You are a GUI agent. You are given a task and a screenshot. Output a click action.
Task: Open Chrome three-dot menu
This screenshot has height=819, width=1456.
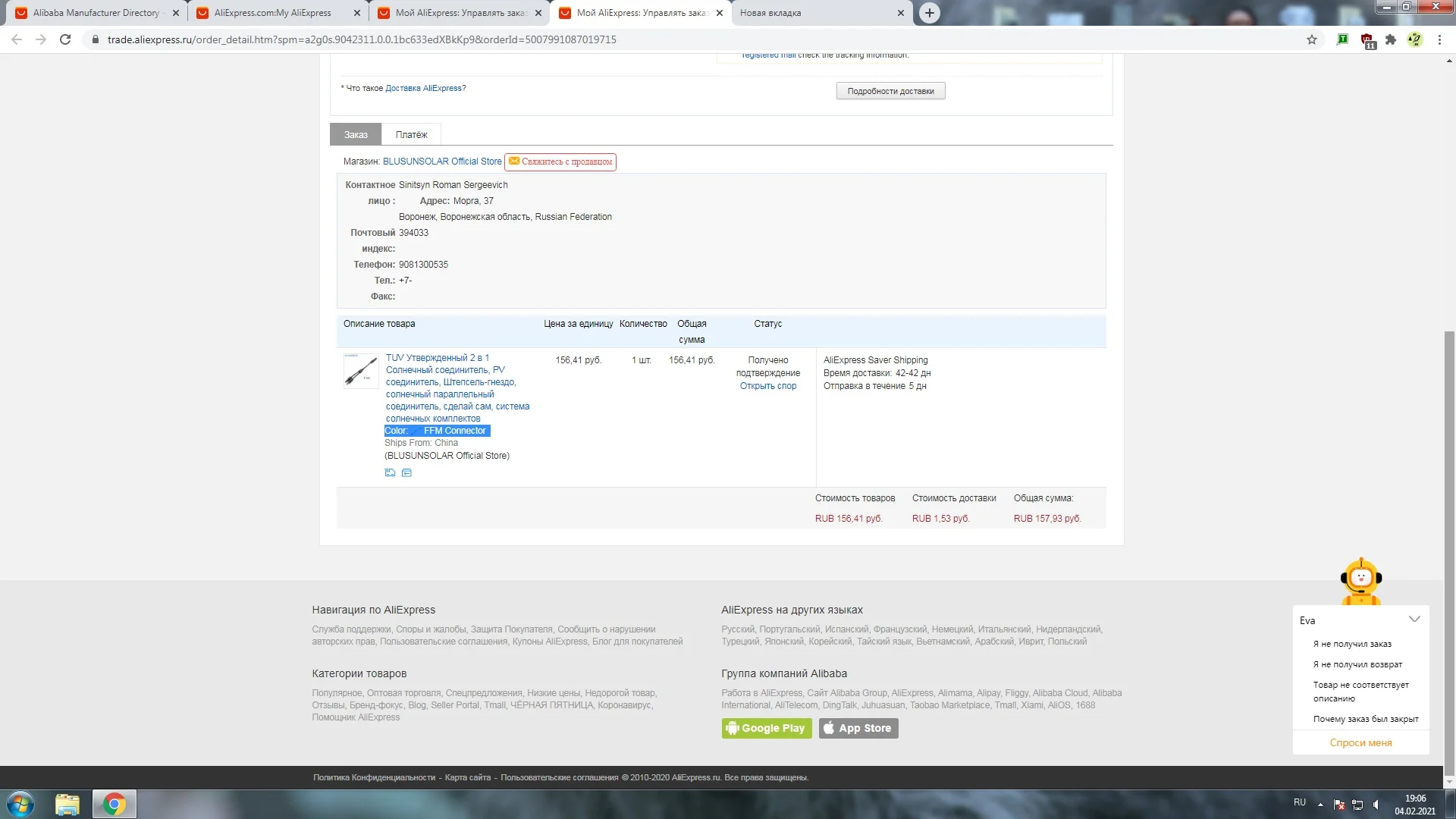pyautogui.click(x=1439, y=39)
